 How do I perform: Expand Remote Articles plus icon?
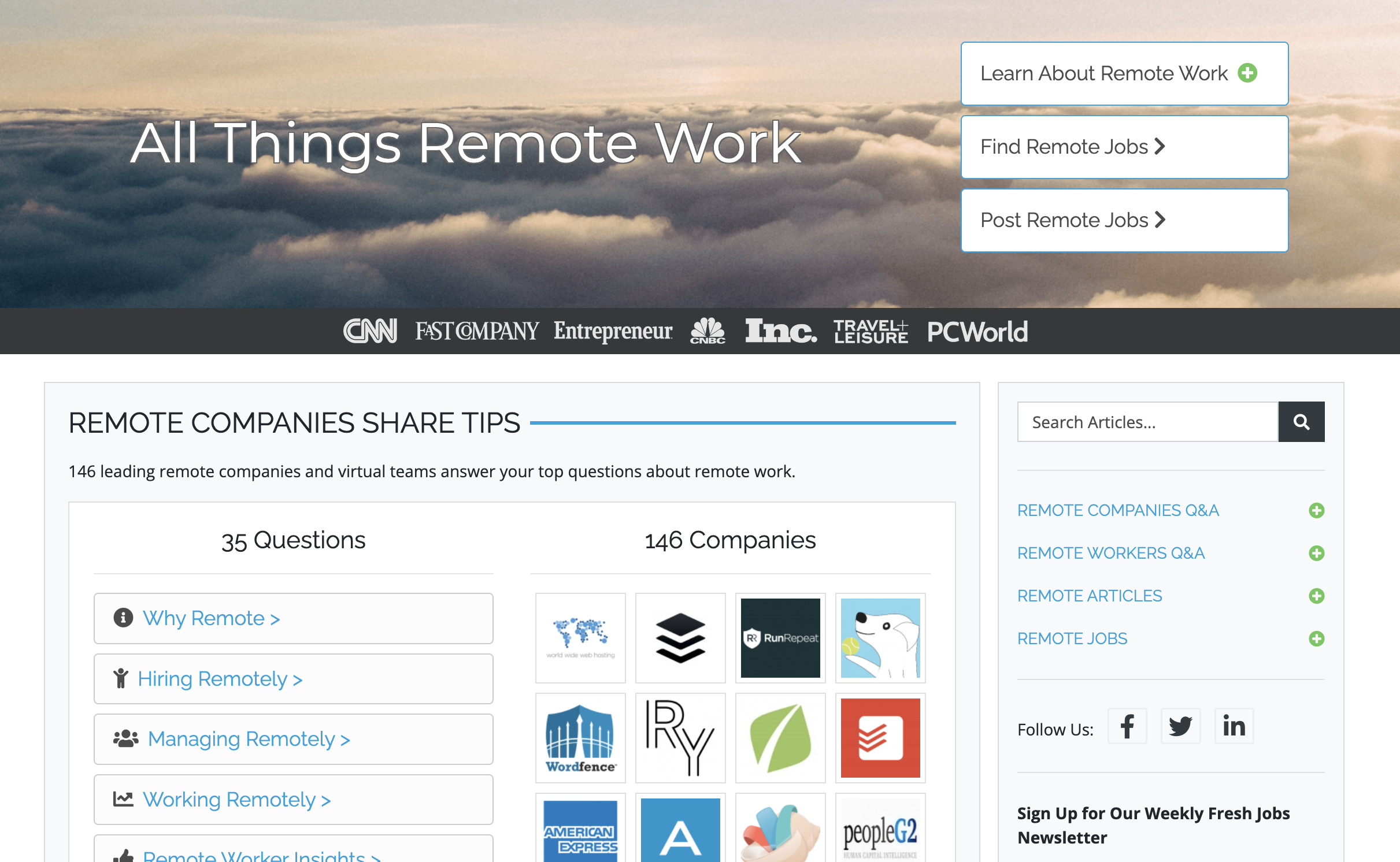1316,596
